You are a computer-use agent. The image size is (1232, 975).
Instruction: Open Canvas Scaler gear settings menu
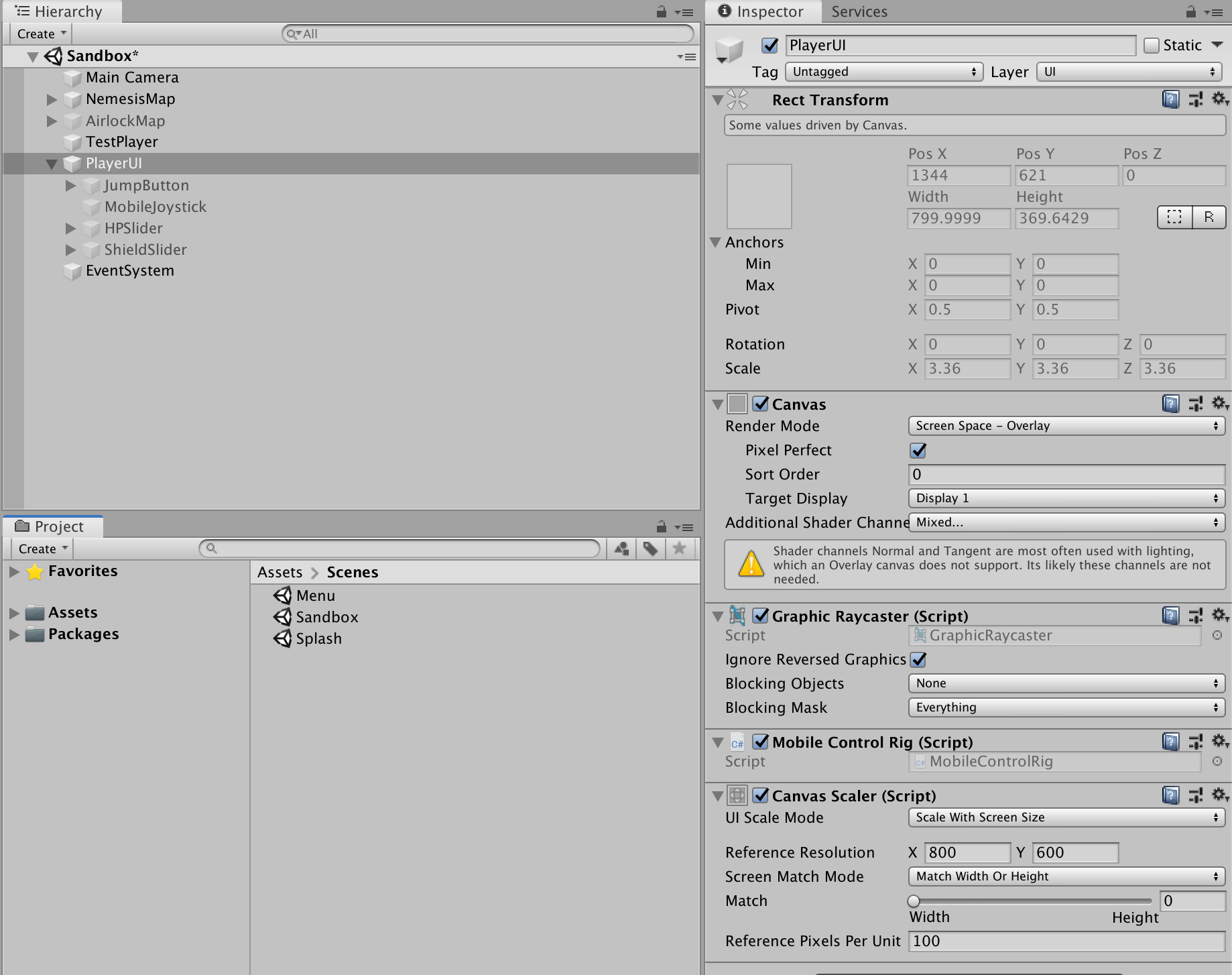tap(1221, 795)
